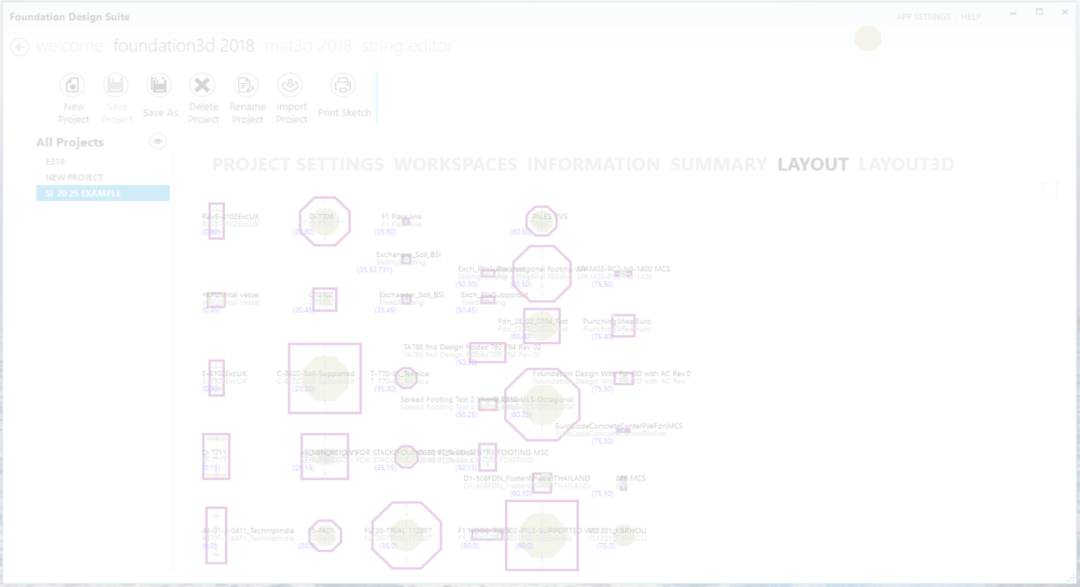The width and height of the screenshot is (1080, 587).
Task: Tick the checkbox at right of layout
Action: tap(1050, 190)
